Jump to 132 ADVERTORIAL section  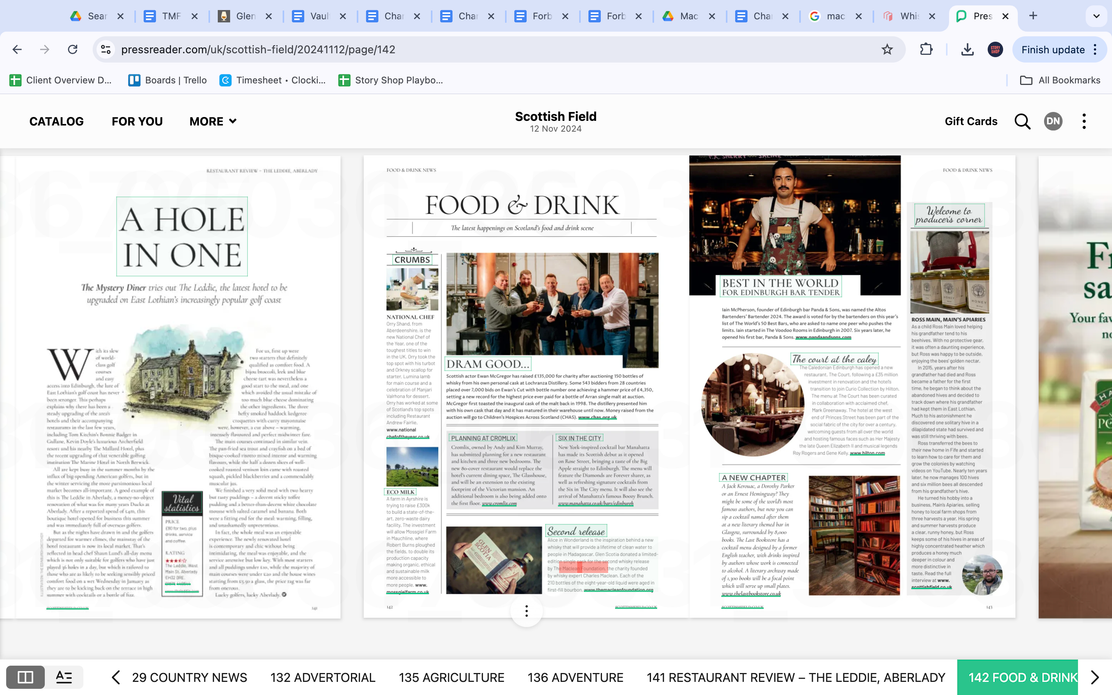click(323, 678)
